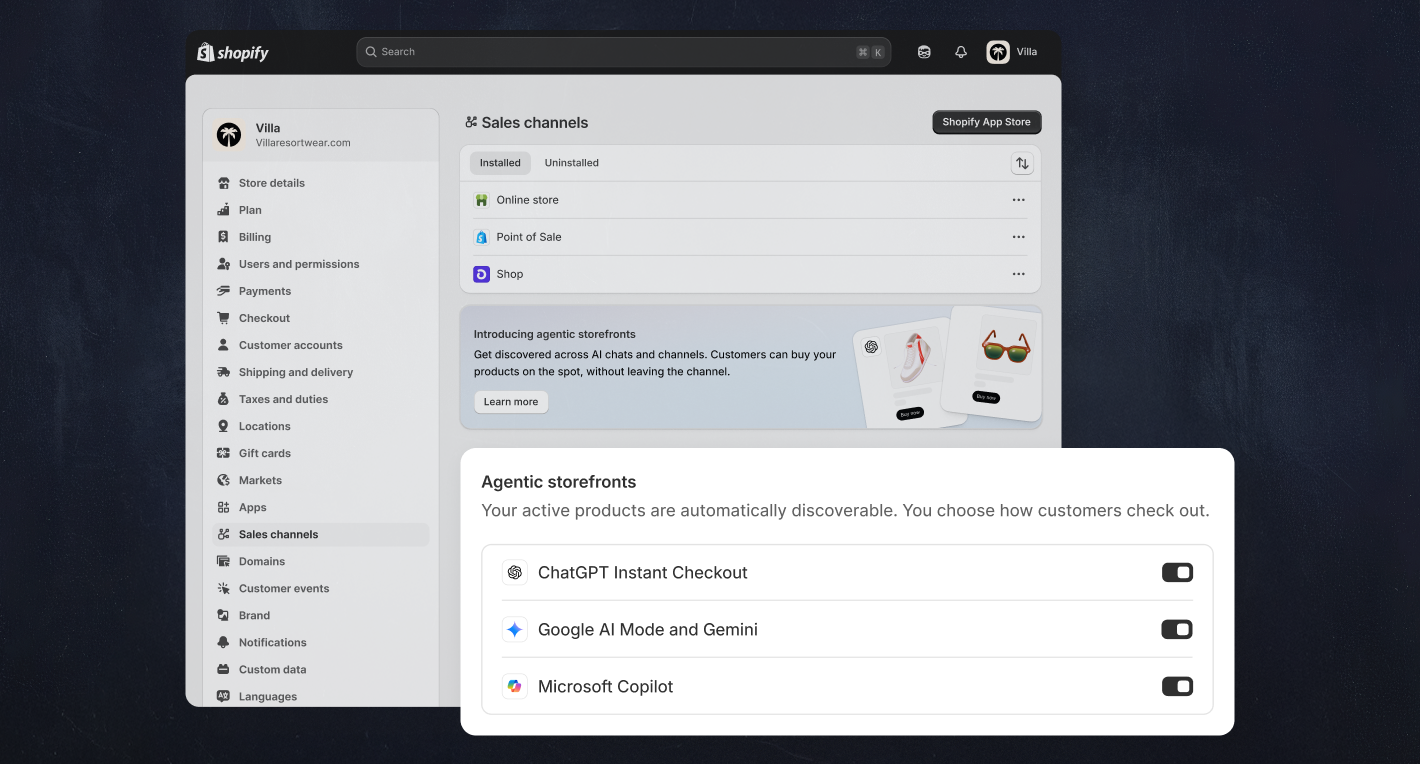
Task: Open the Shop channel options menu
Action: tap(1018, 273)
